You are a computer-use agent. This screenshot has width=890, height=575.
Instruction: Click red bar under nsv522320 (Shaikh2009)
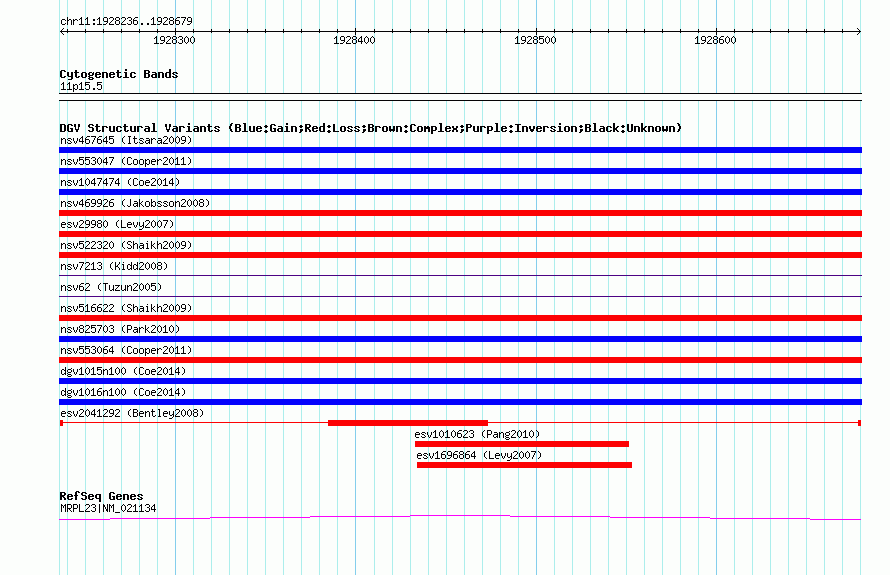(x=460, y=255)
